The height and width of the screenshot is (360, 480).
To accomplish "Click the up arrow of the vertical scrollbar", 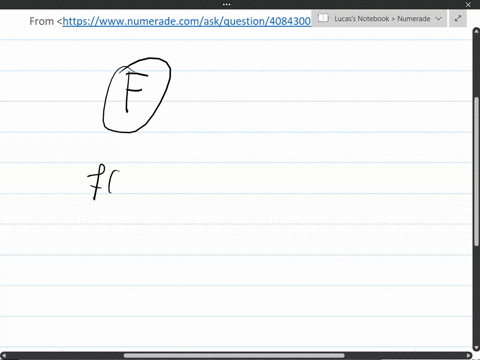I will (476, 31).
